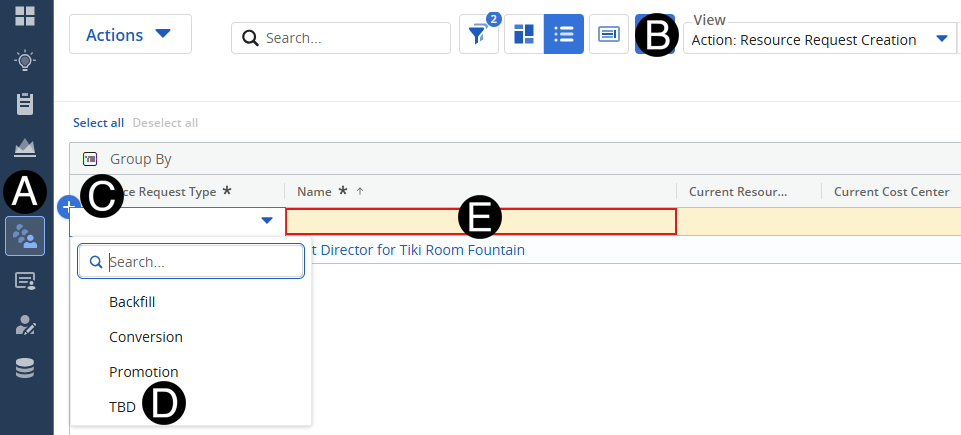Select the area chart icon in sidebar
The width and height of the screenshot is (961, 435).
(x=26, y=148)
